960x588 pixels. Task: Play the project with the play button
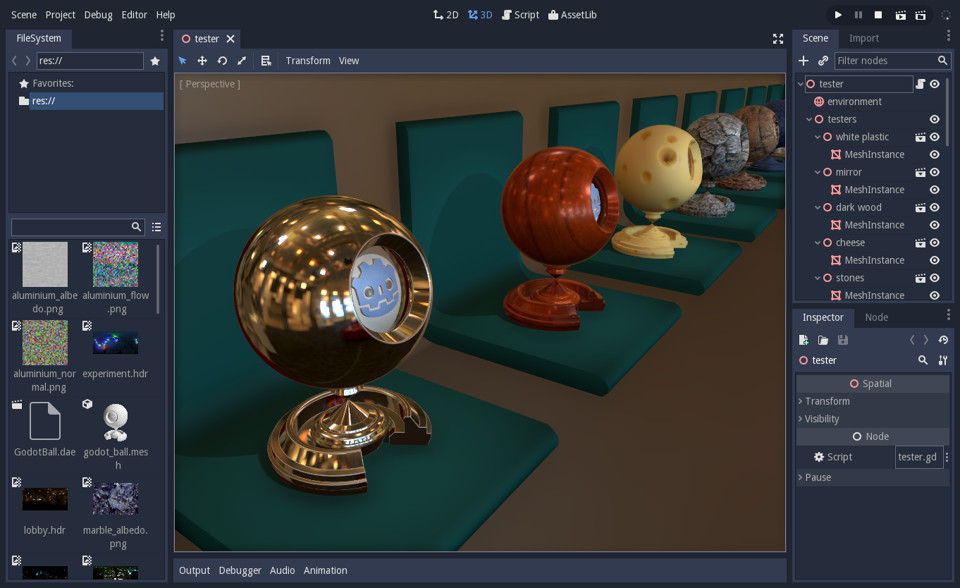tap(838, 14)
